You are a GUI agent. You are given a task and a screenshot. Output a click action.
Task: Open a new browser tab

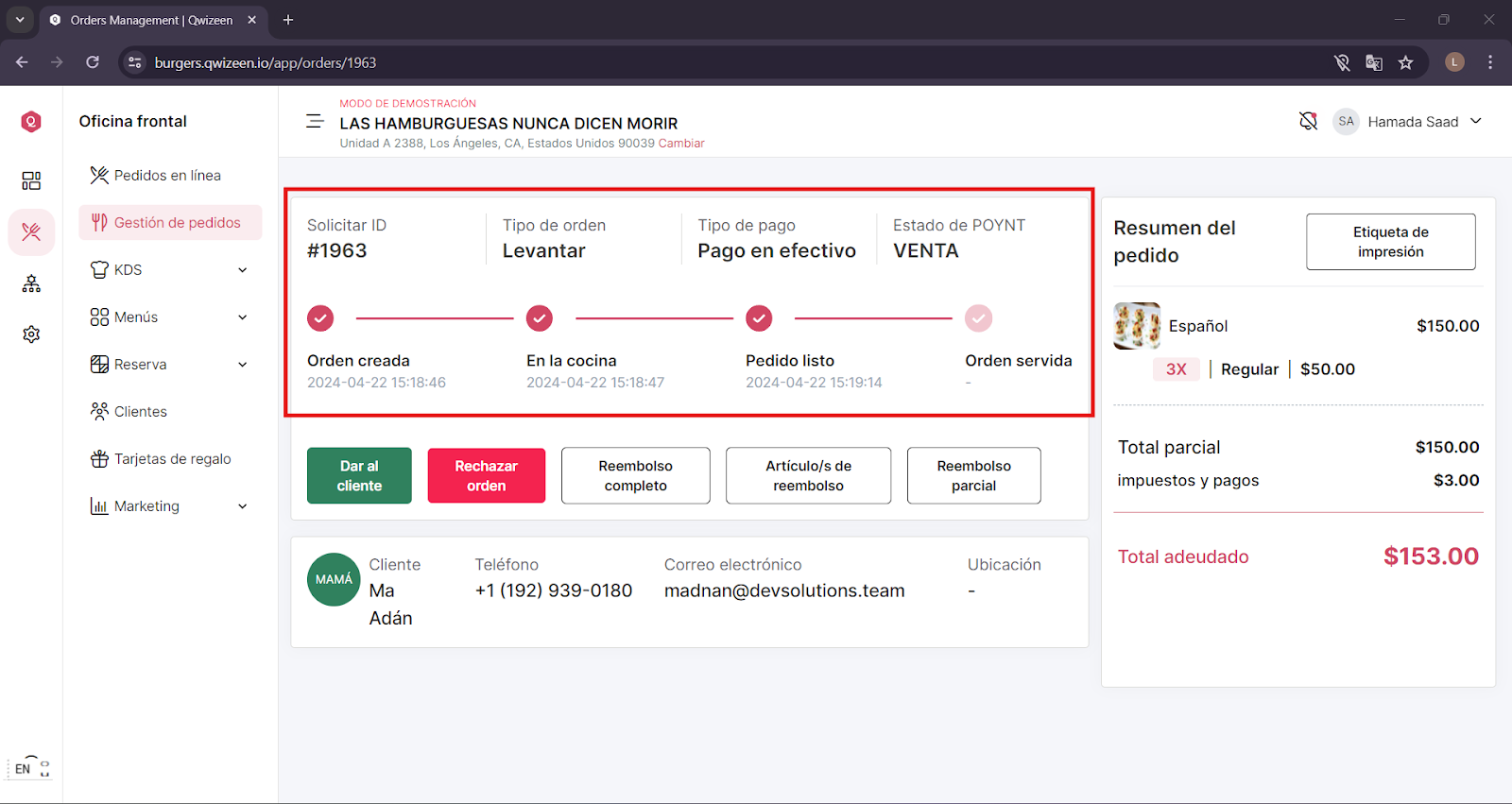288,20
